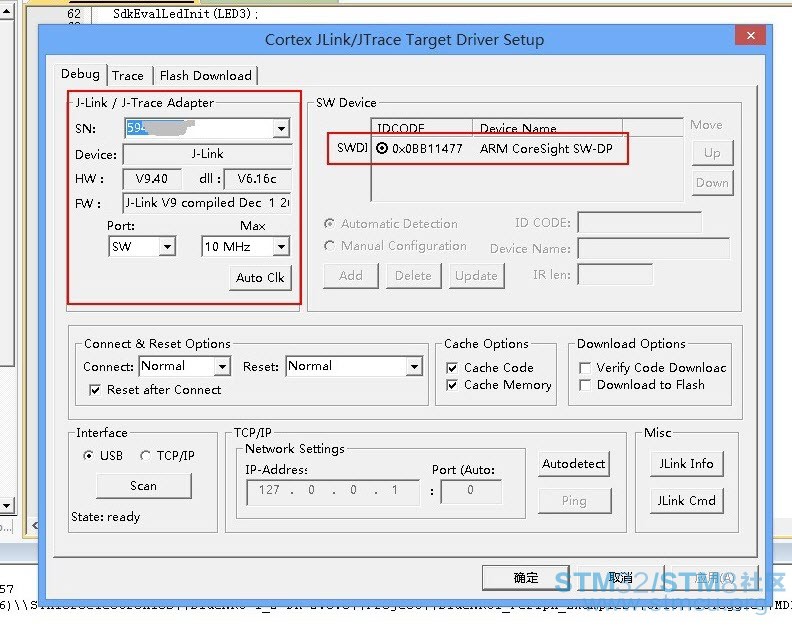Viewport: 792px width, 628px height.
Task: Click scroll up arrow in background editor window
Action: point(7,10)
